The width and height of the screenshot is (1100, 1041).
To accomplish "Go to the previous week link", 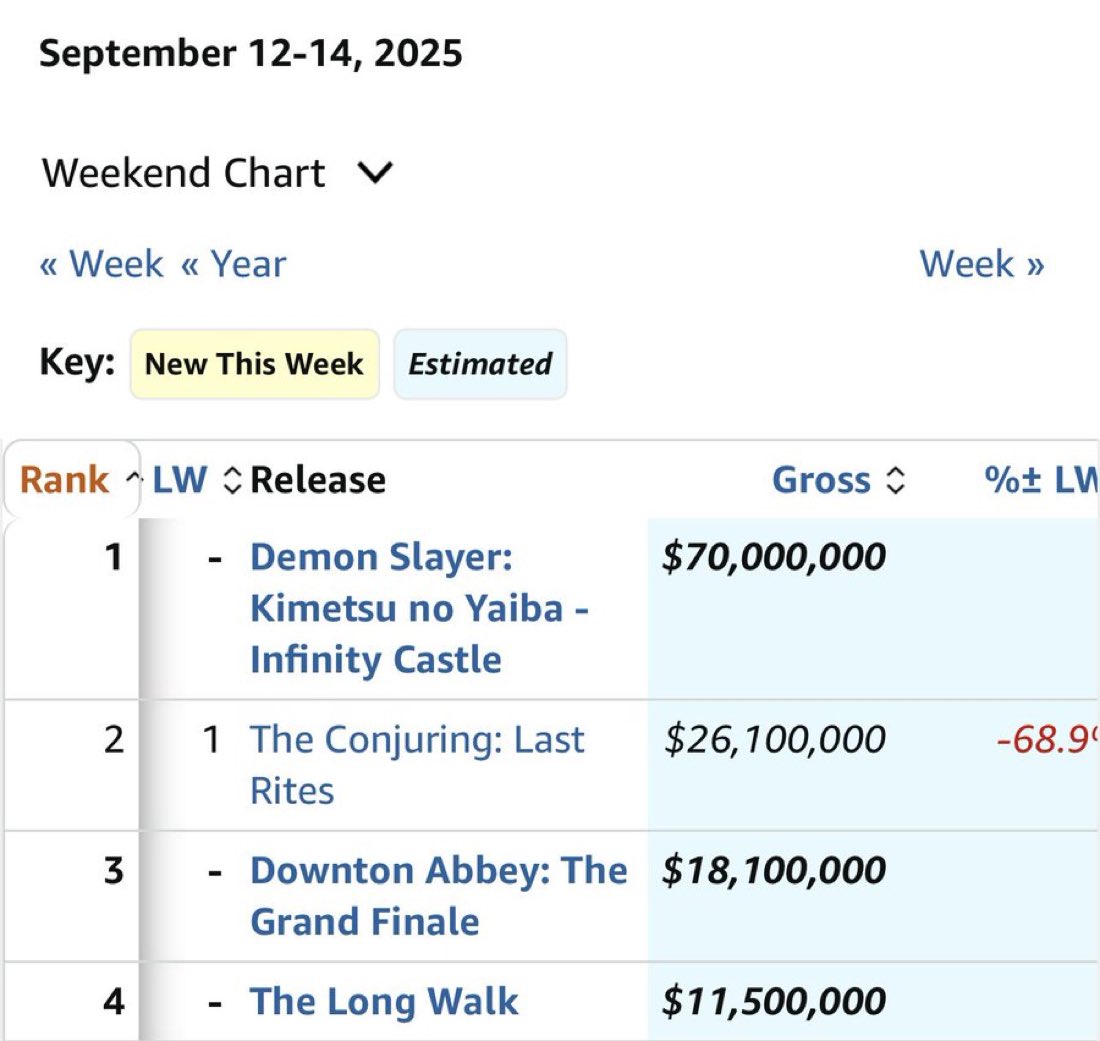I will coord(101,265).
